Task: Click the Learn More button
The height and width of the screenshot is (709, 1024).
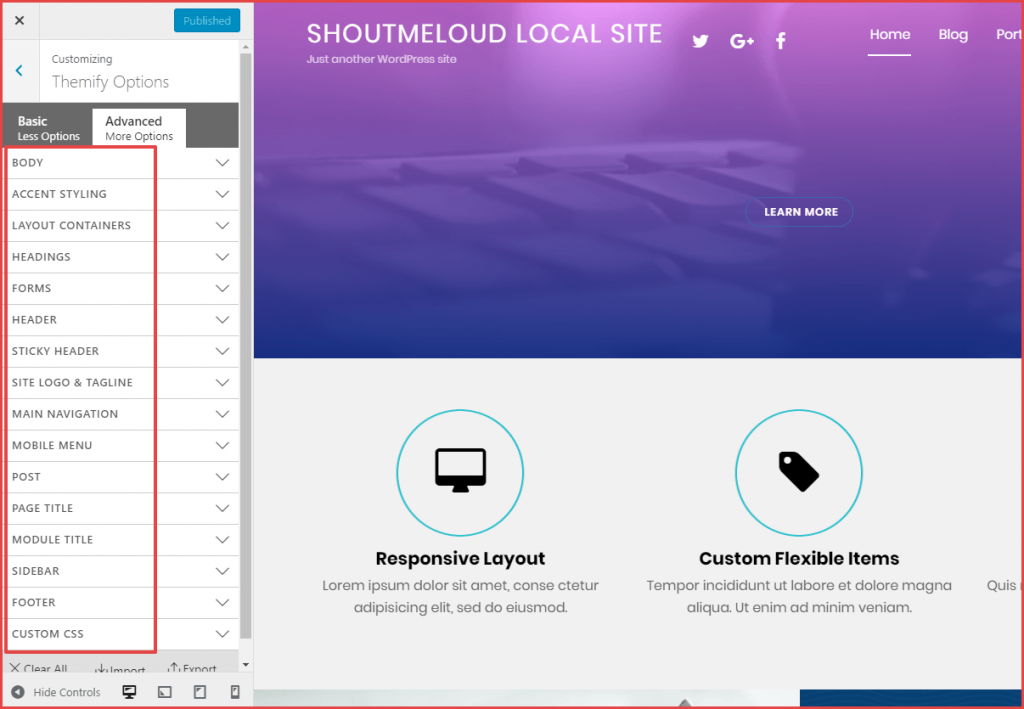Action: click(x=799, y=212)
